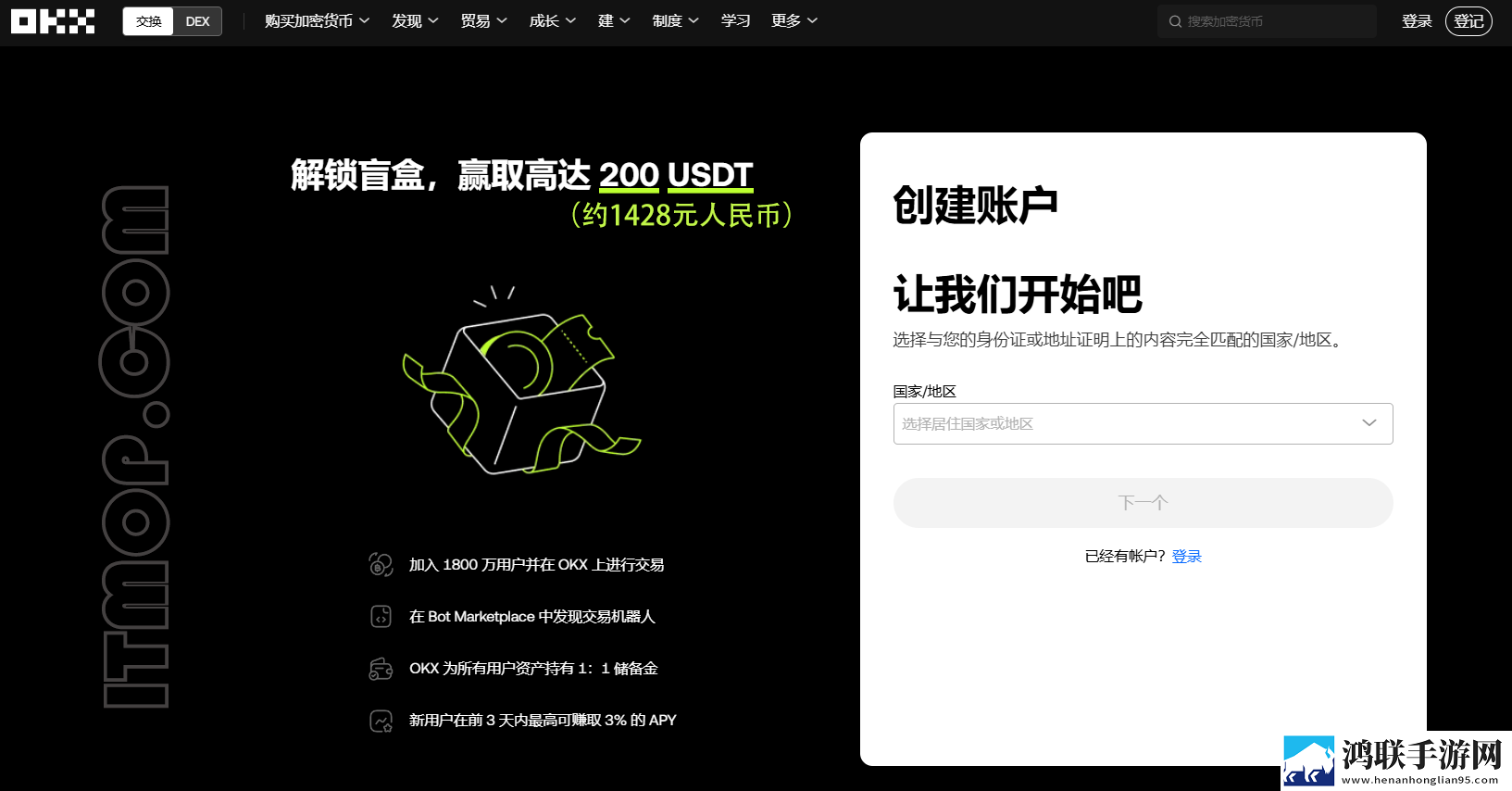Click the dropdown chevron in country field
Viewport: 1512px width, 791px height.
1369,423
